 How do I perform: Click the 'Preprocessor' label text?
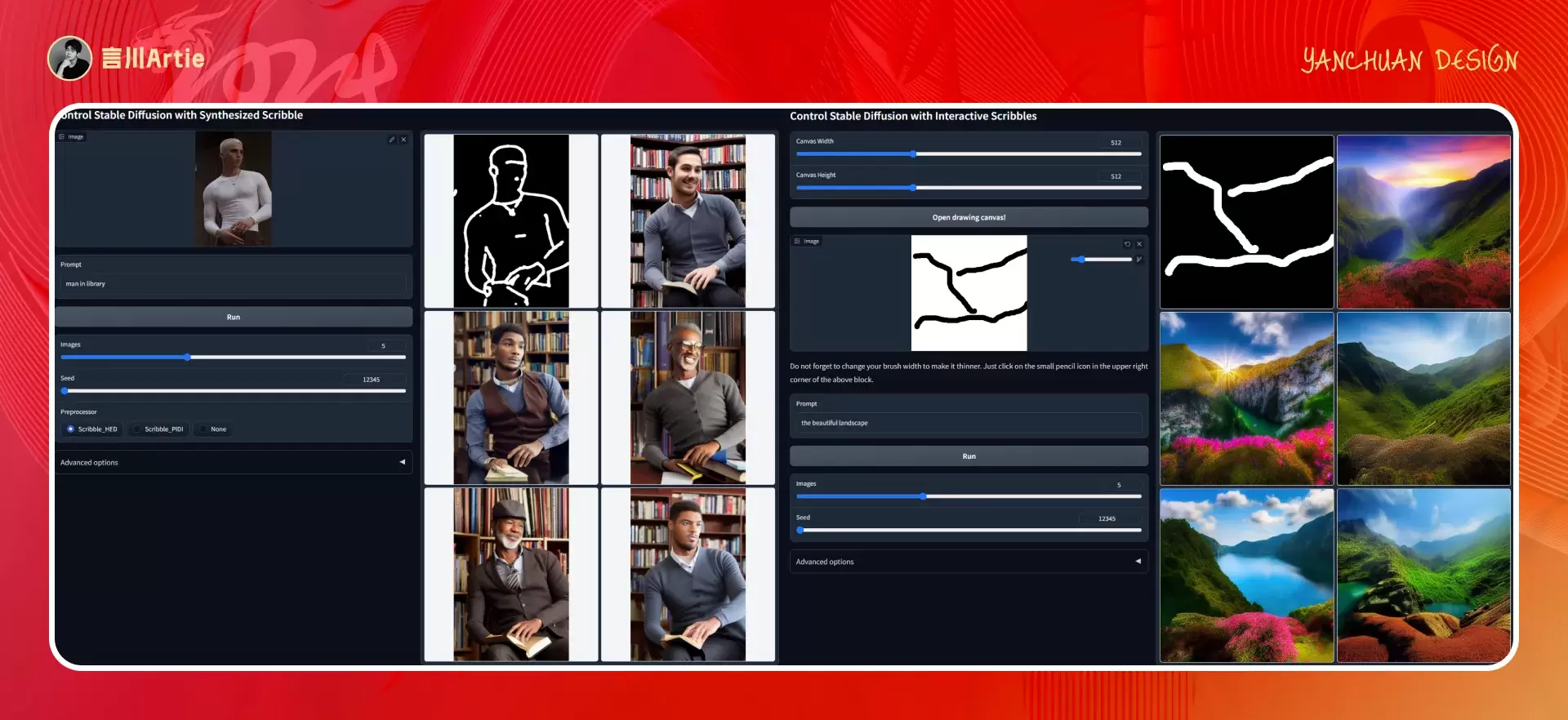[x=78, y=412]
